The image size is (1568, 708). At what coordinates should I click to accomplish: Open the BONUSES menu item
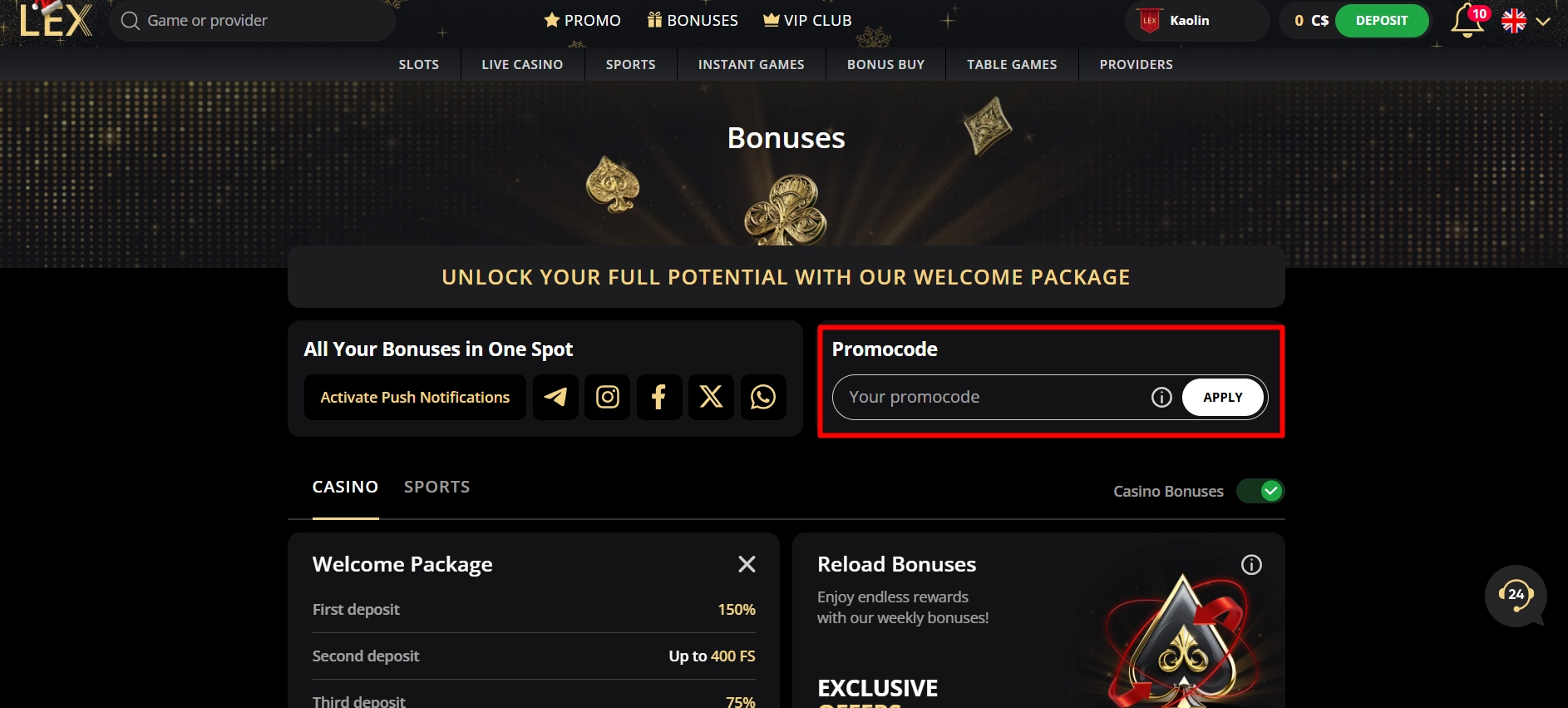tap(692, 20)
